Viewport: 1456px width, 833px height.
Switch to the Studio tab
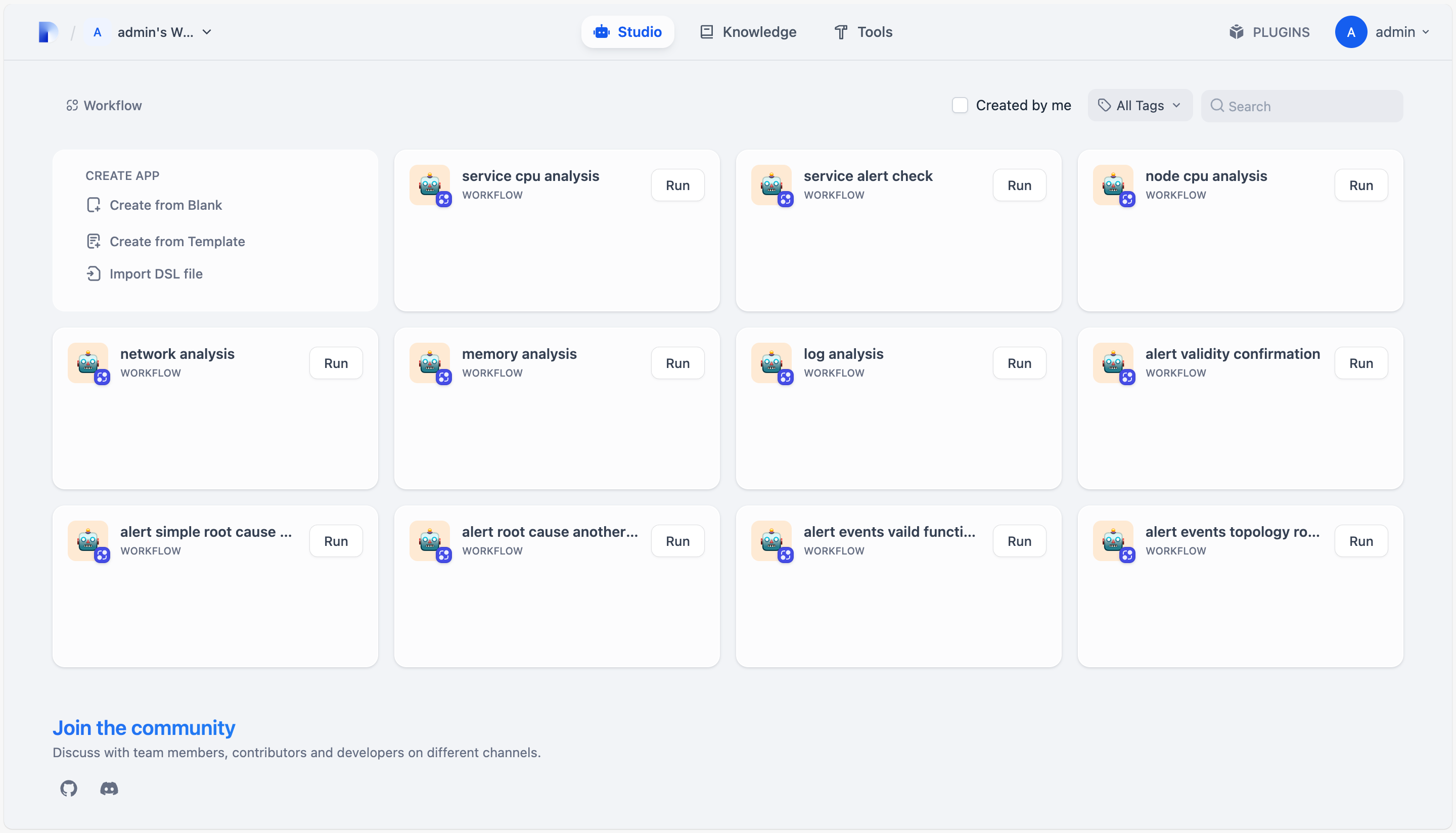click(627, 32)
